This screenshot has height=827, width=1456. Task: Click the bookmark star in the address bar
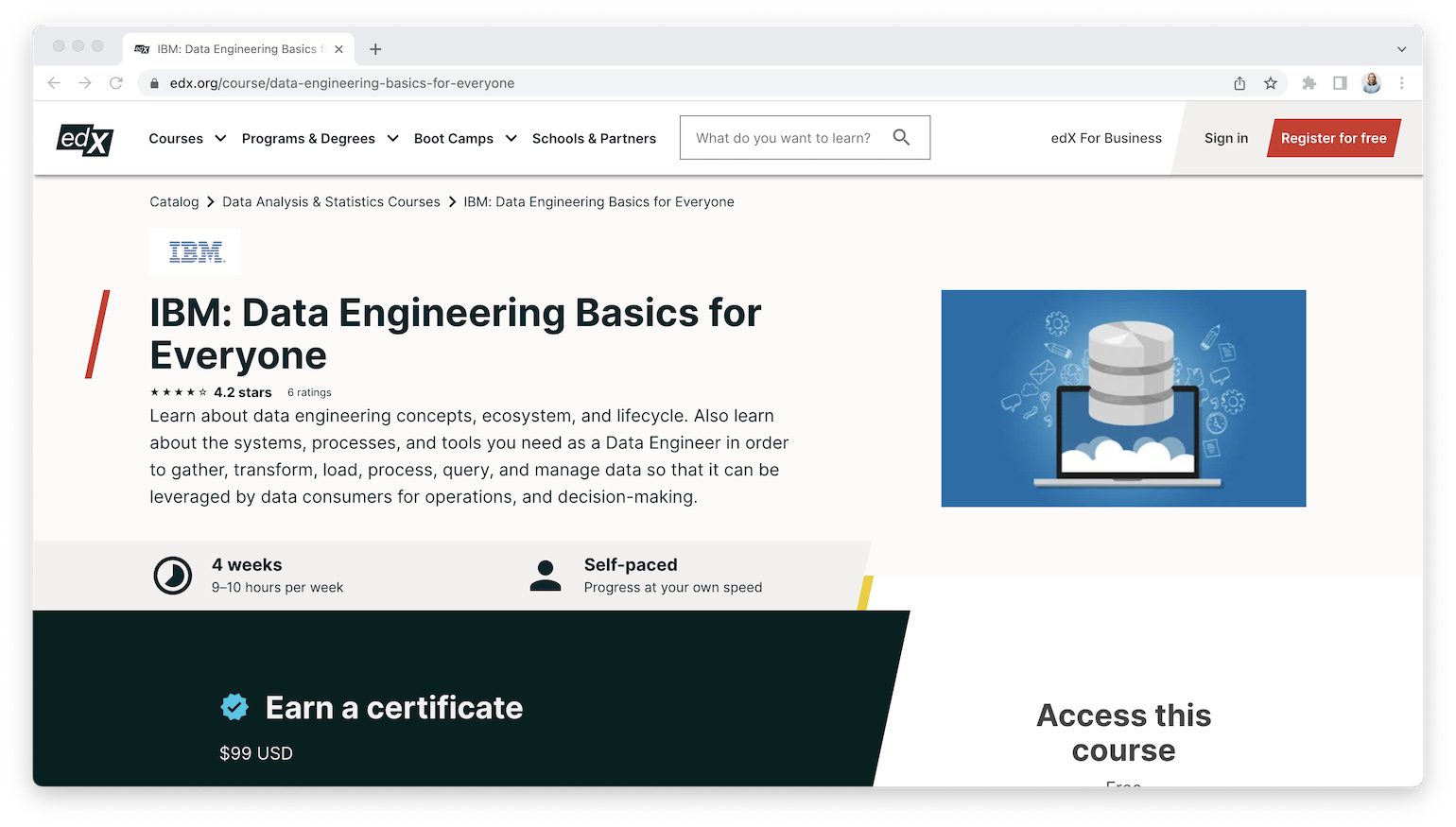pos(1271,83)
